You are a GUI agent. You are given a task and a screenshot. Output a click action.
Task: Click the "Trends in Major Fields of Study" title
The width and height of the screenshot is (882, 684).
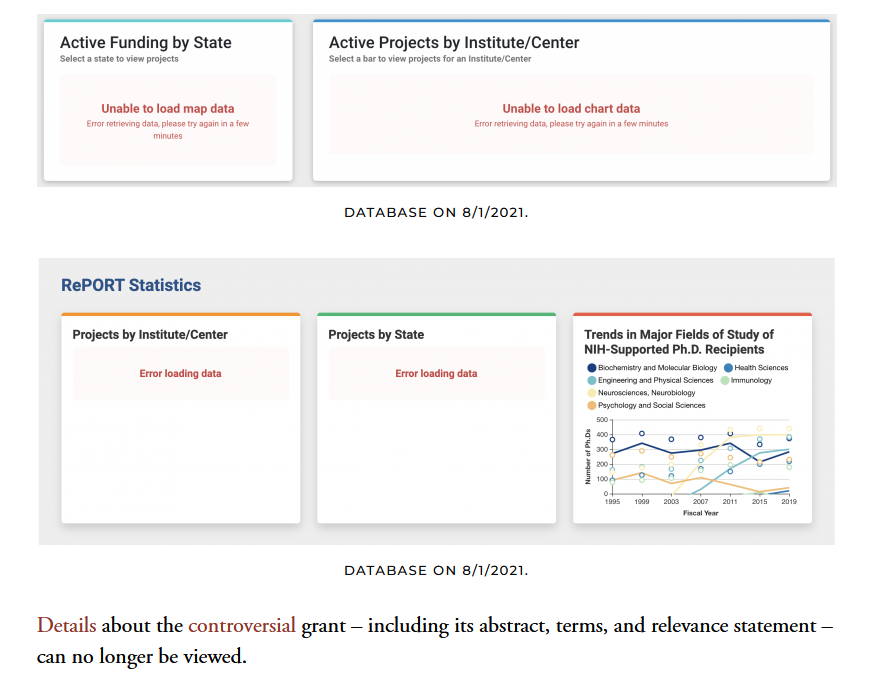[679, 342]
